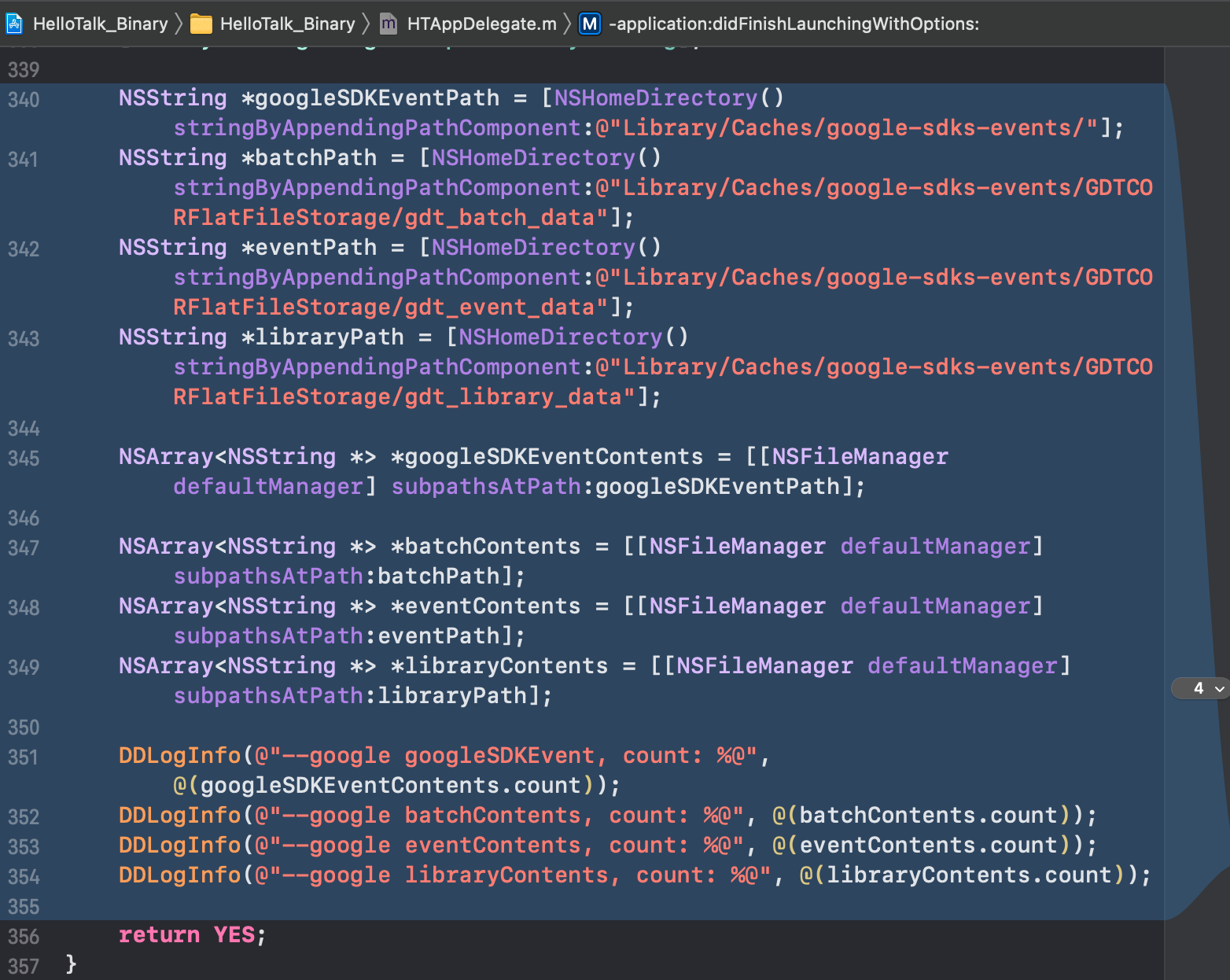Click line number 345 in gutter
1230x980 pixels.
(x=24, y=459)
